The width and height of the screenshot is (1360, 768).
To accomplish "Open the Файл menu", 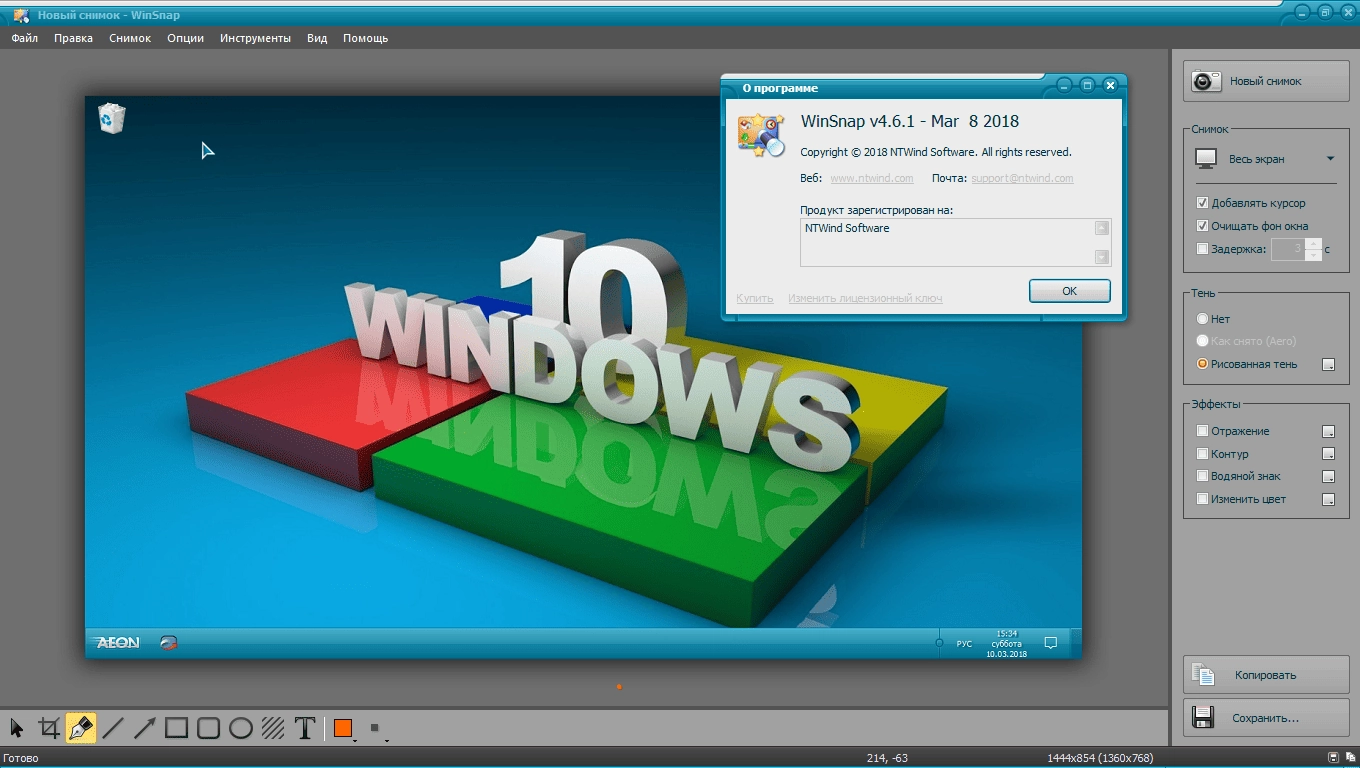I will point(25,38).
